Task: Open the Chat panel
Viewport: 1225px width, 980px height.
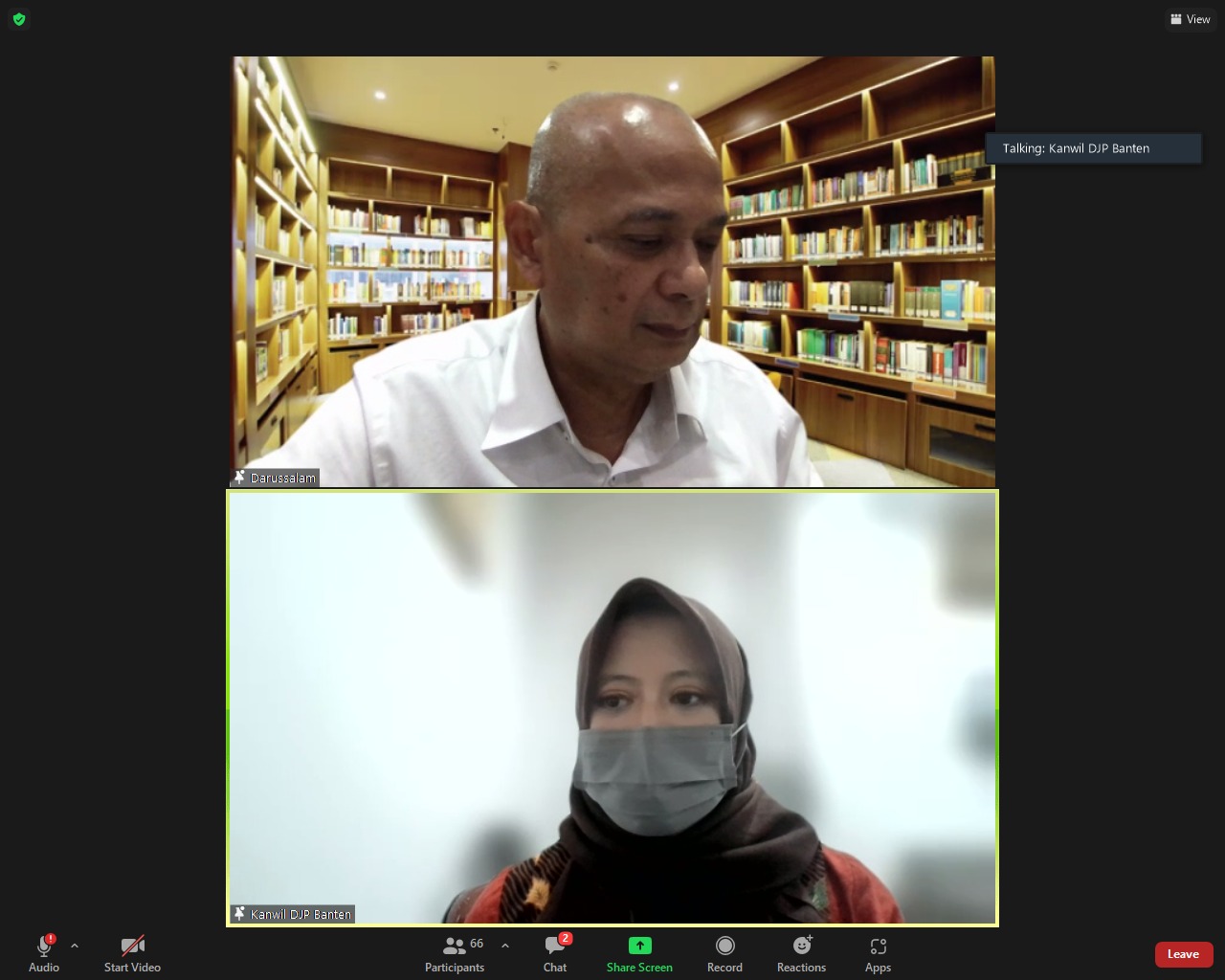Action: [x=554, y=947]
